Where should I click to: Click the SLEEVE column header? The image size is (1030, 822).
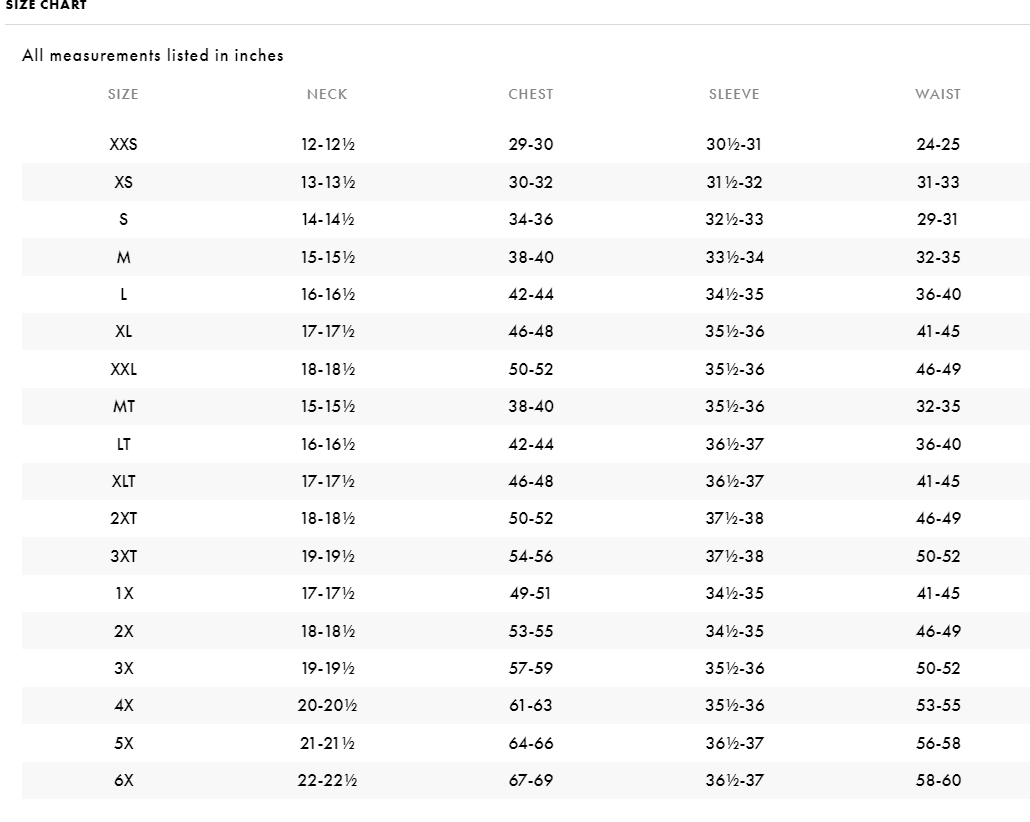pos(734,94)
